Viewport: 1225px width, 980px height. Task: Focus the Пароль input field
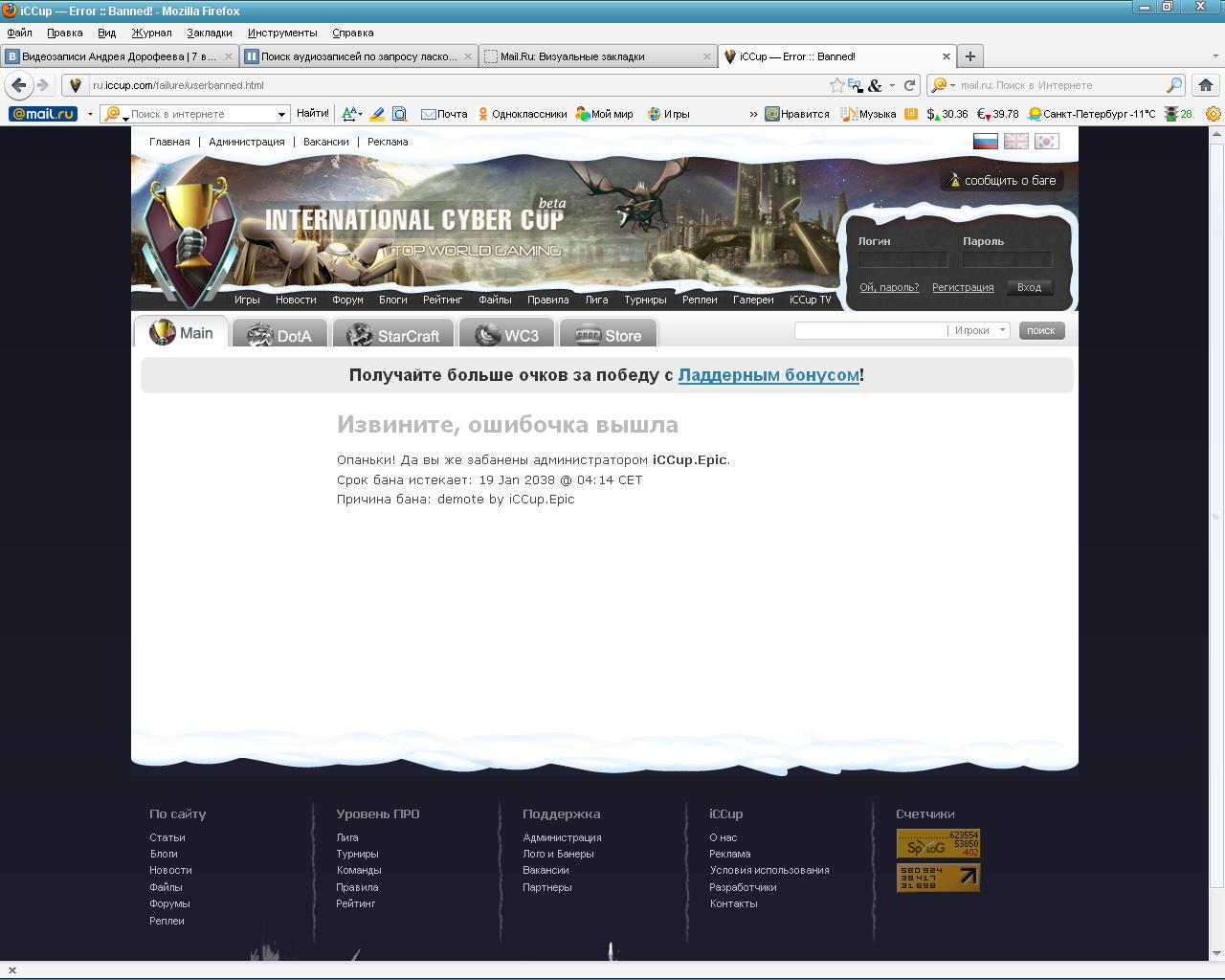[x=1007, y=259]
